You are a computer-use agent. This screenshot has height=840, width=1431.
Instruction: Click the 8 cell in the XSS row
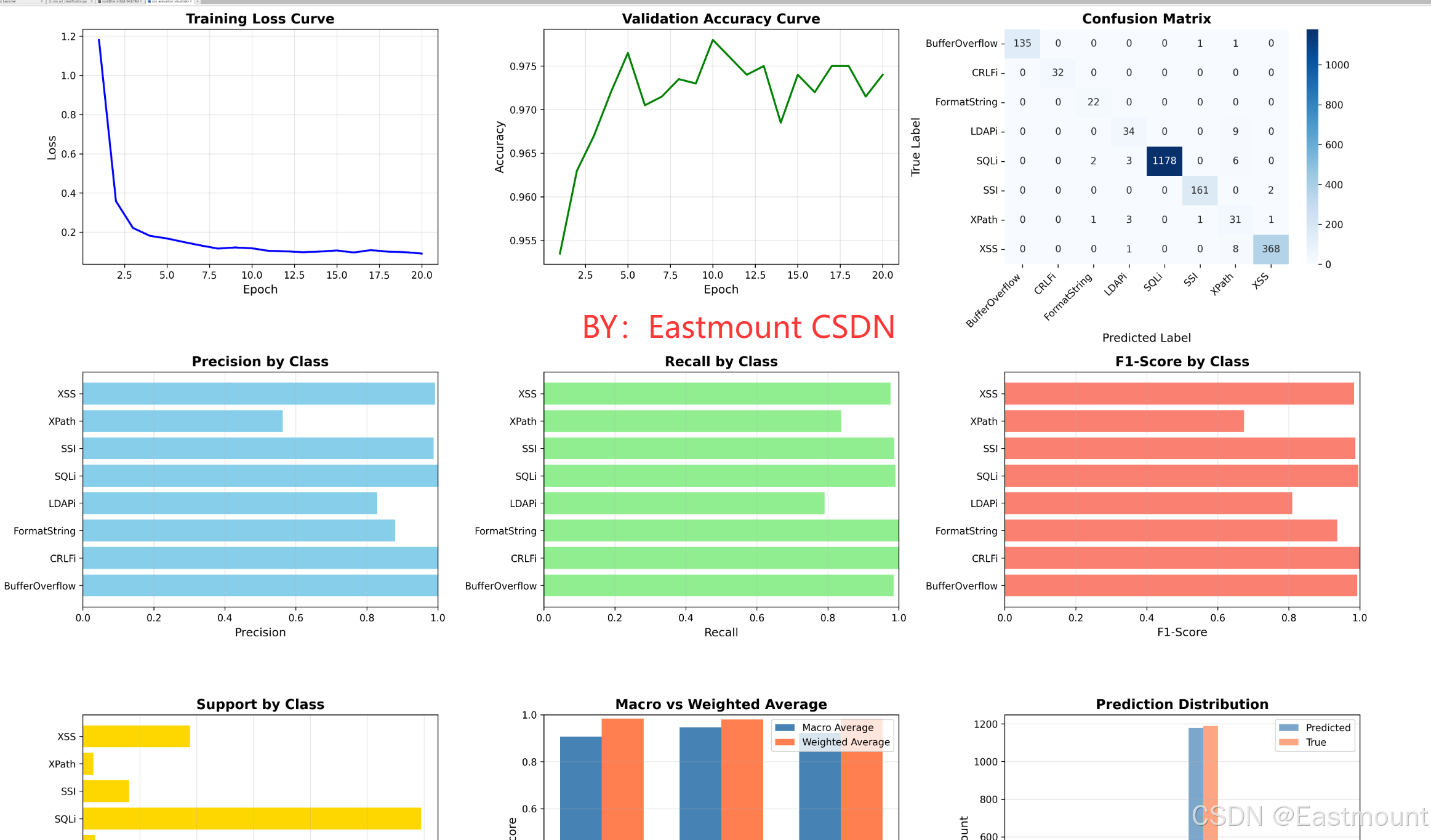click(1235, 249)
